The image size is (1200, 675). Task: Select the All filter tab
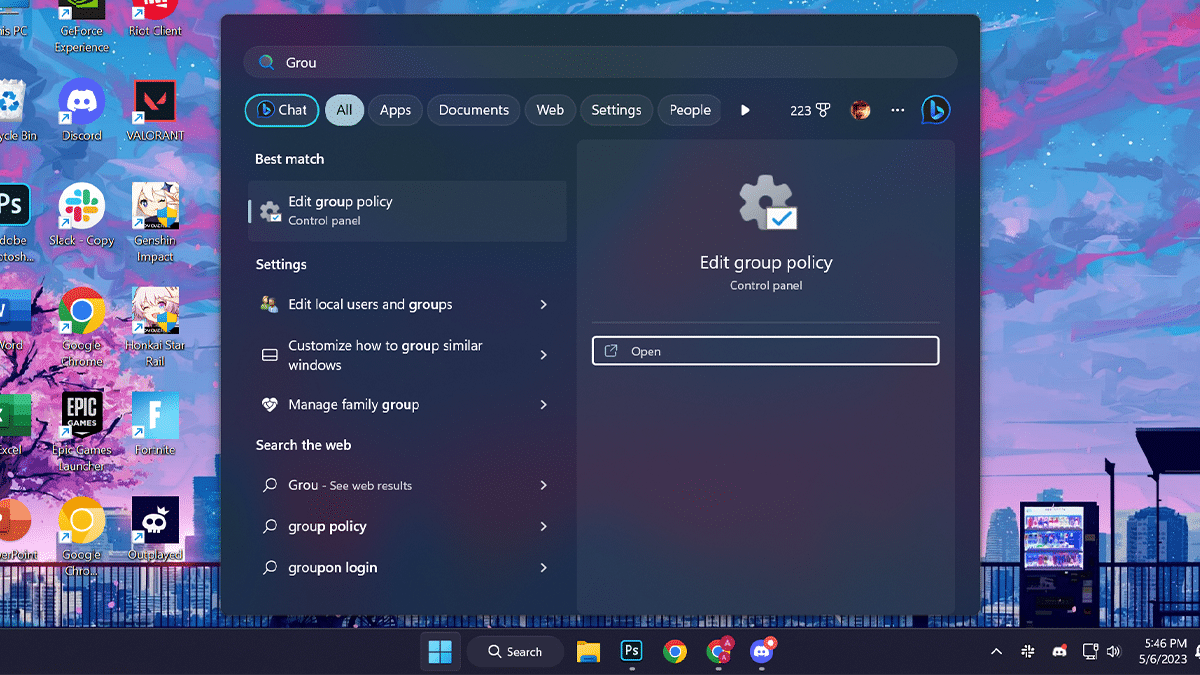pyautogui.click(x=344, y=110)
